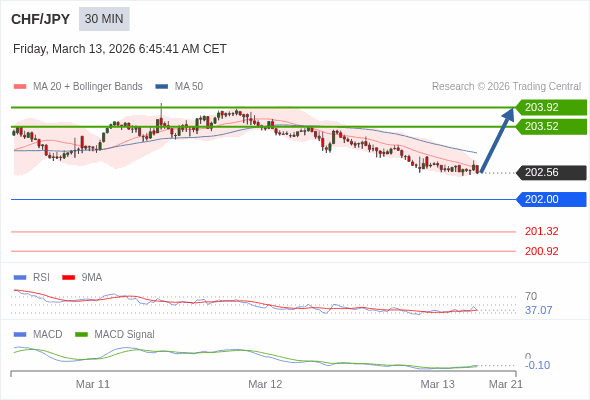
Task: Click the MACD blue legend swatch
Action: pyautogui.click(x=20, y=335)
